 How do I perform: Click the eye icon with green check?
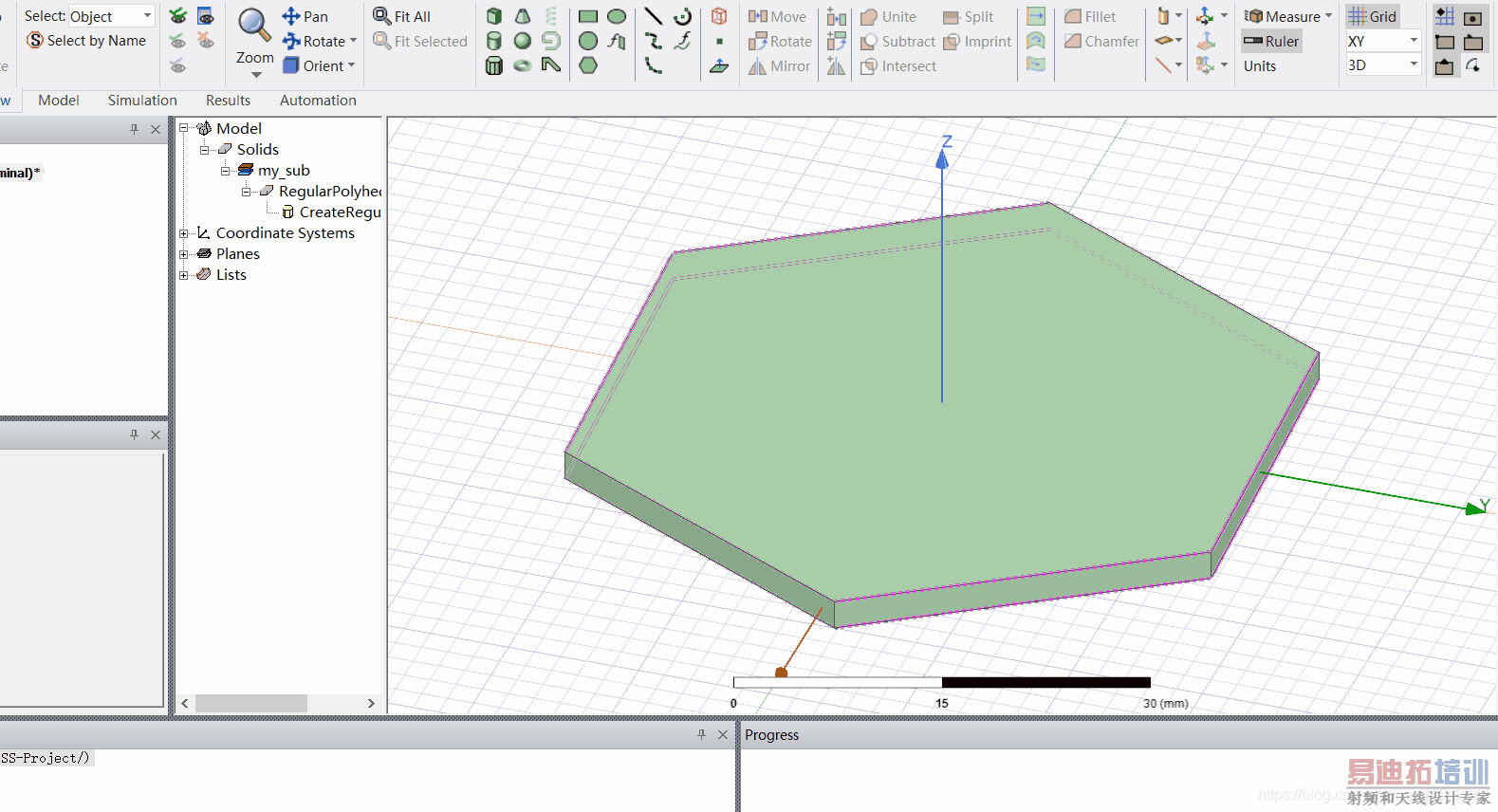(177, 16)
